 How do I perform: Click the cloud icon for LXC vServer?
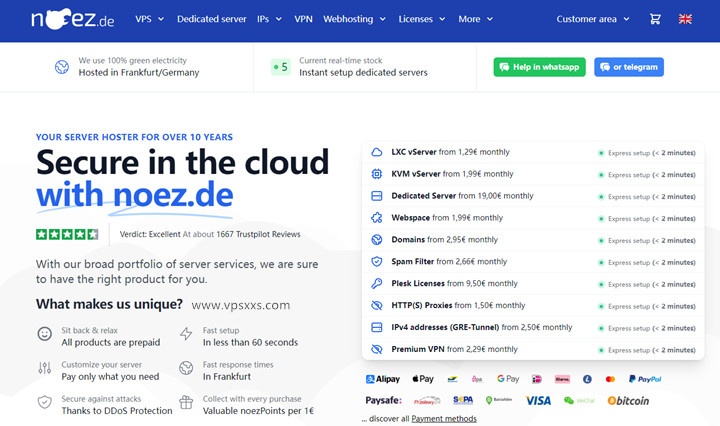377,152
